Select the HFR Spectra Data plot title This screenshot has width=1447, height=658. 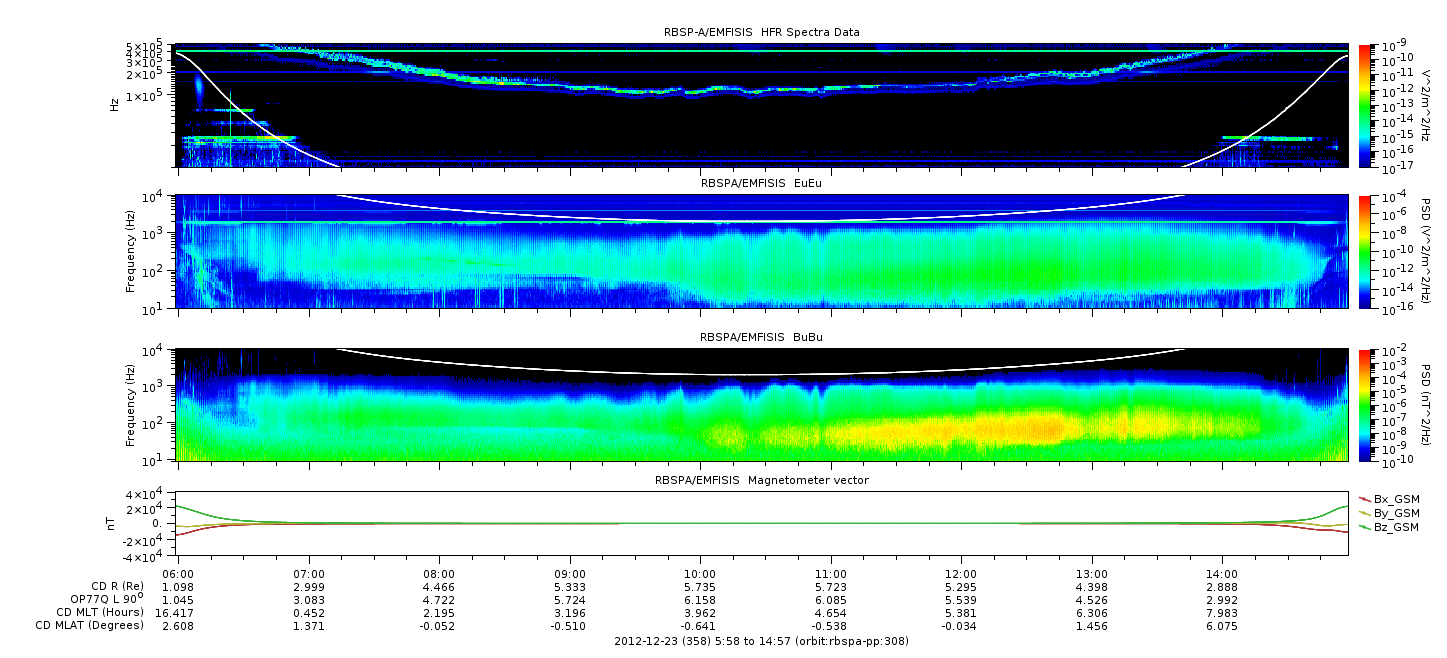[x=761, y=33]
